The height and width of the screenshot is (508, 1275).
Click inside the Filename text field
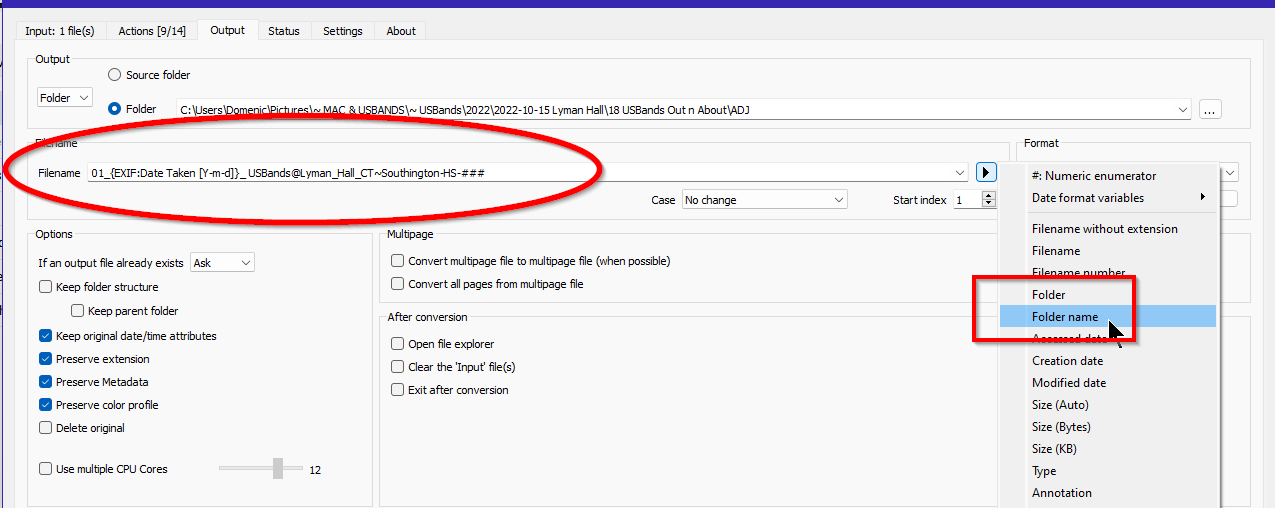pyautogui.click(x=520, y=173)
